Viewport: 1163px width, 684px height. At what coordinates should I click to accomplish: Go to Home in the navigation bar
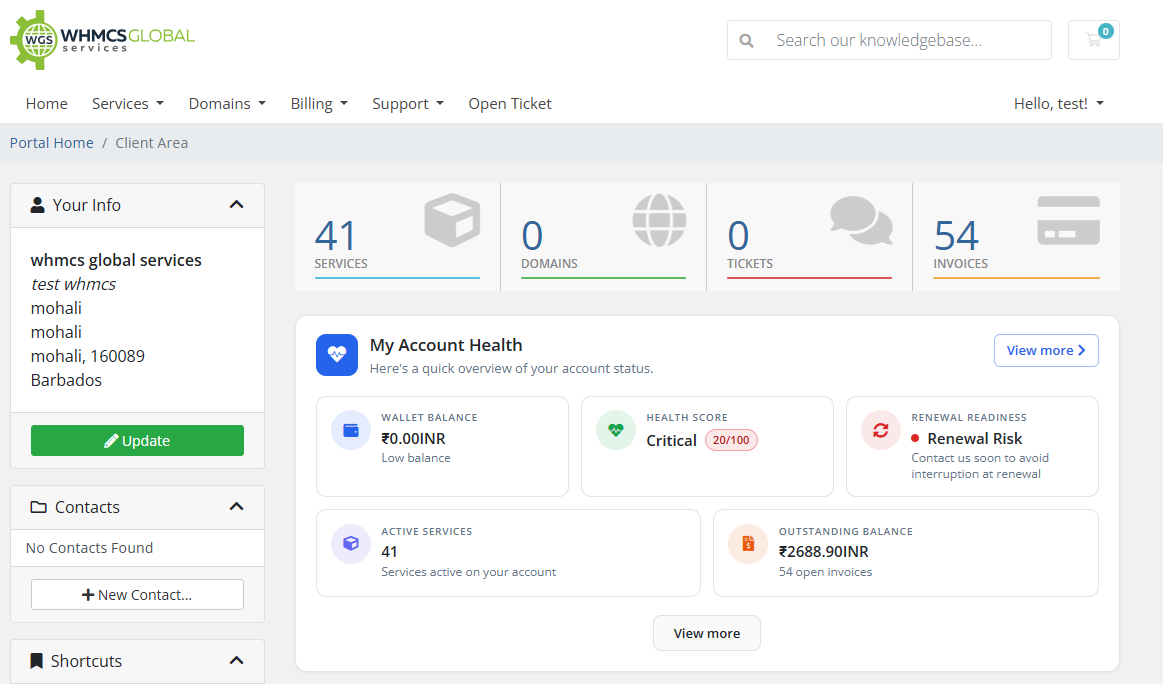[x=47, y=104]
